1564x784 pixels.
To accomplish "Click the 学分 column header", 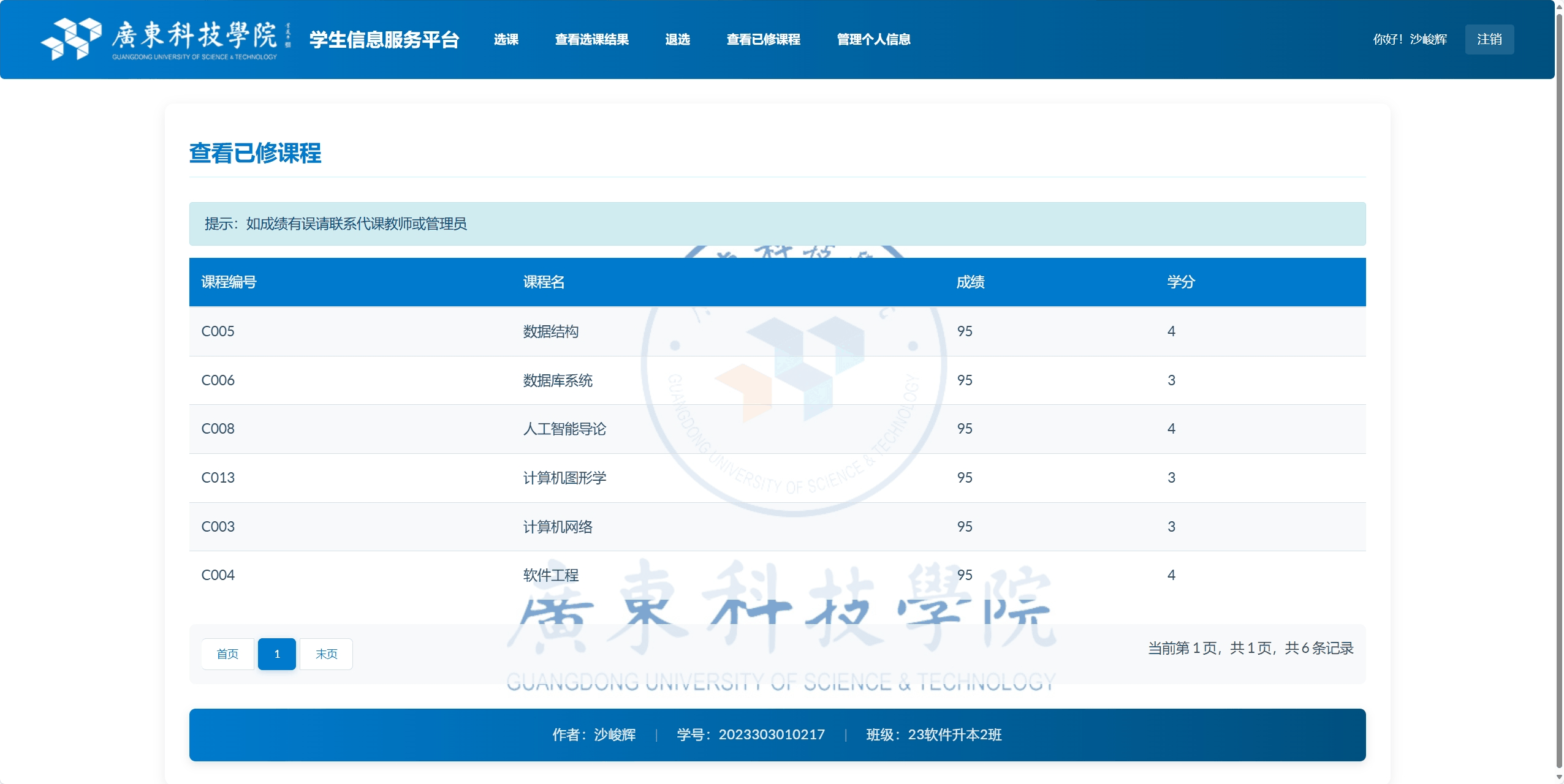I will [1180, 282].
